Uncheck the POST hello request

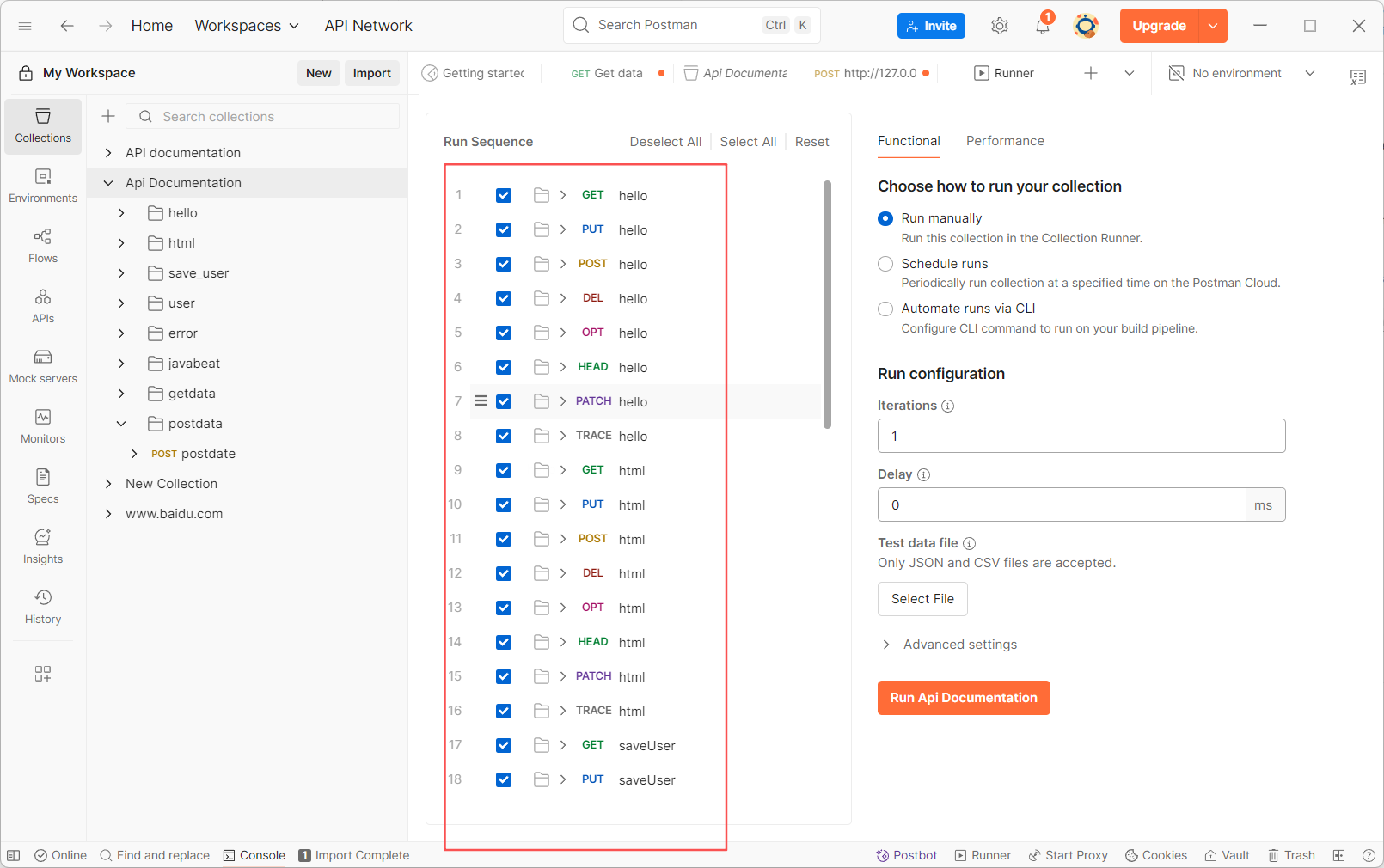[504, 264]
